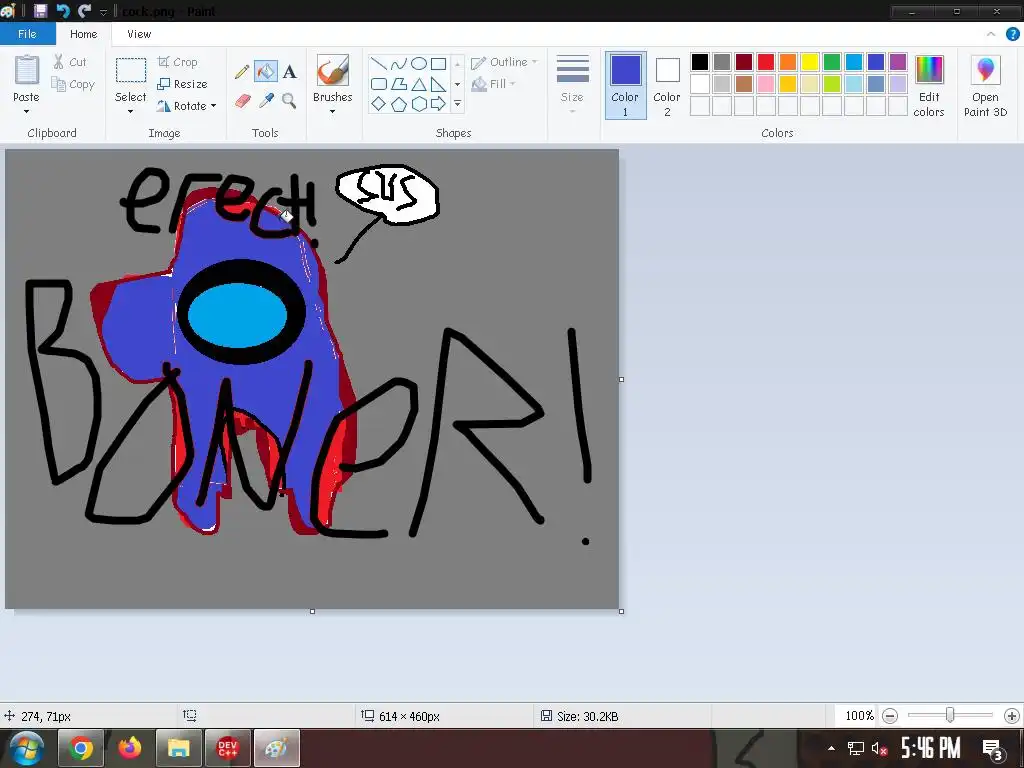1024x768 pixels.
Task: Expand the Paste options arrow
Action: point(26,112)
